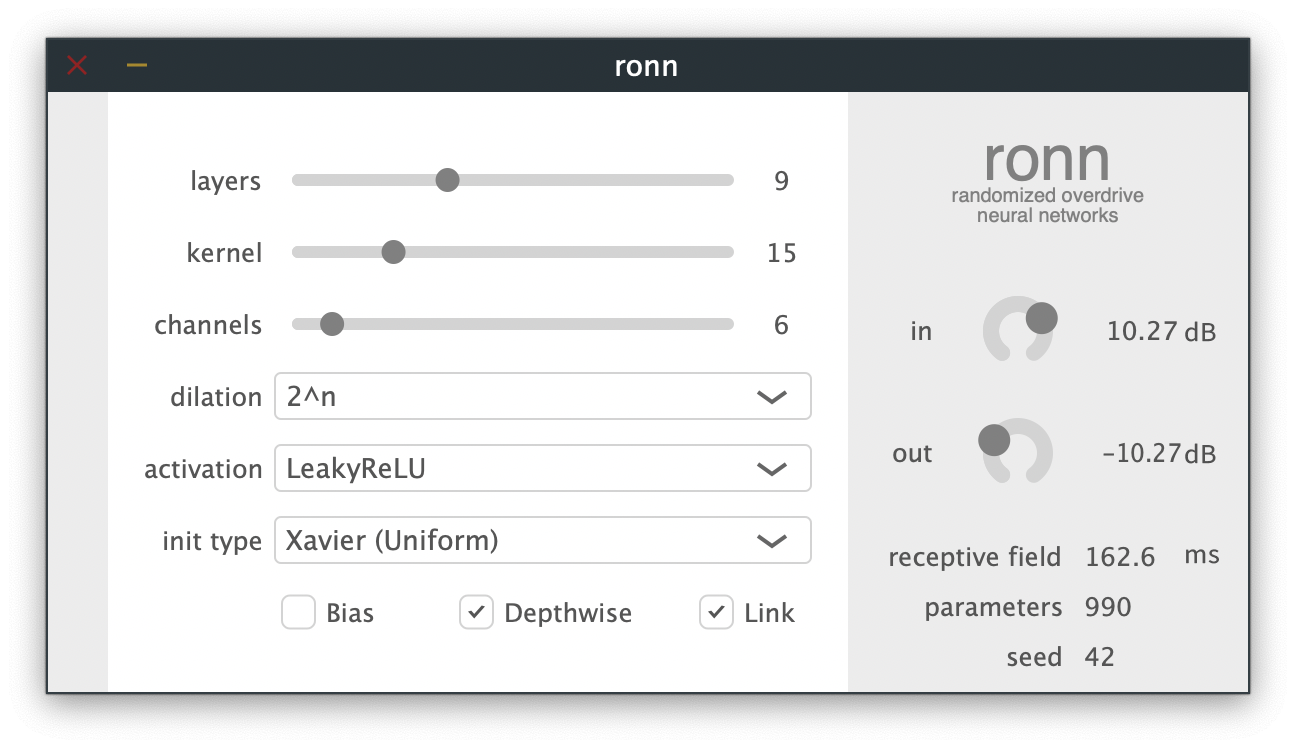
Task: Disable the Link checkbox
Action: point(716,612)
